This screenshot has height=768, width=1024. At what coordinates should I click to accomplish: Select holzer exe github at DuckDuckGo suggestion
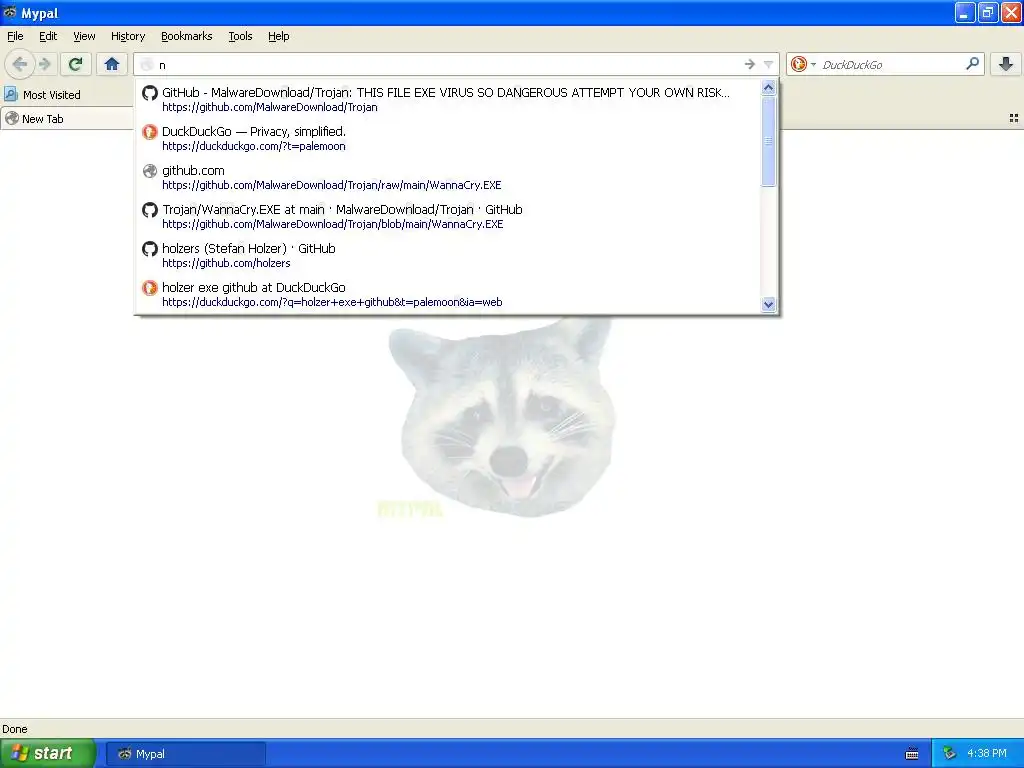[448, 295]
